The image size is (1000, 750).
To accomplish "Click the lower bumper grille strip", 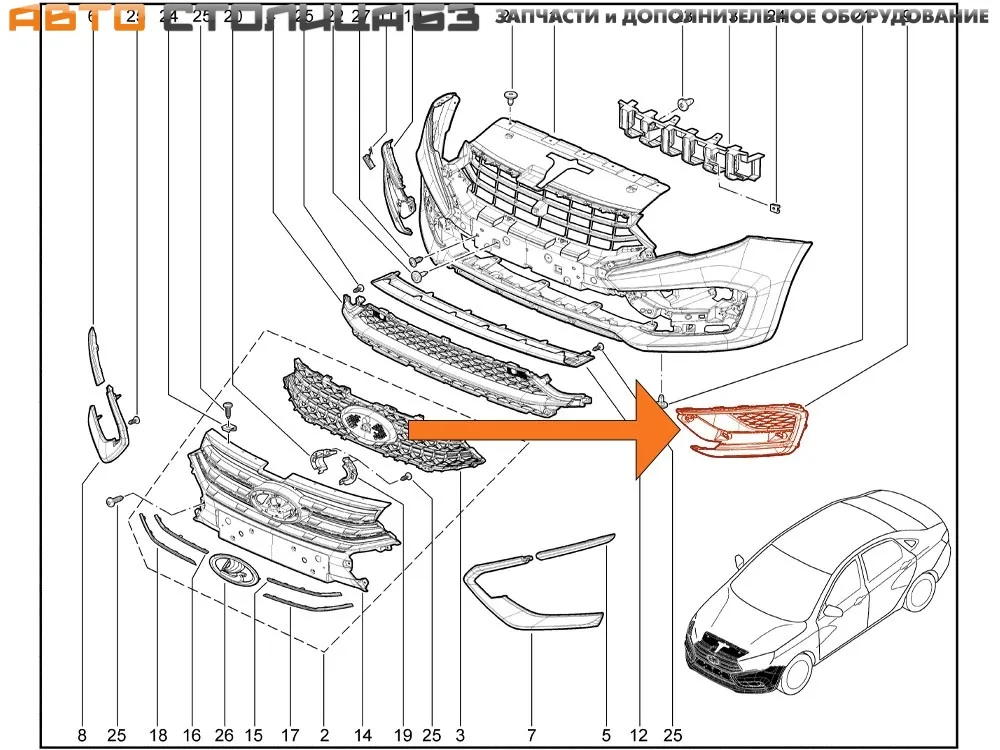I will 460,350.
